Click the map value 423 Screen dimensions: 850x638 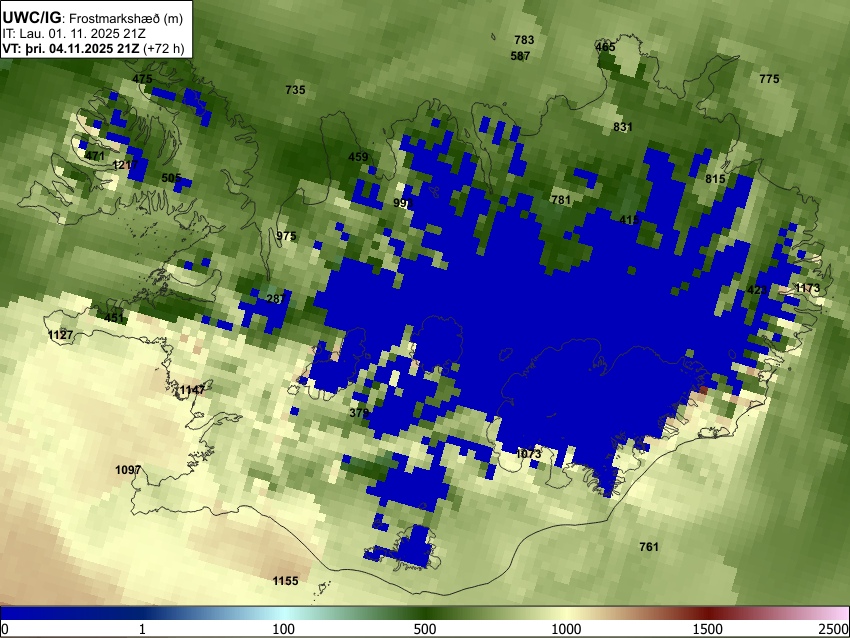(757, 290)
